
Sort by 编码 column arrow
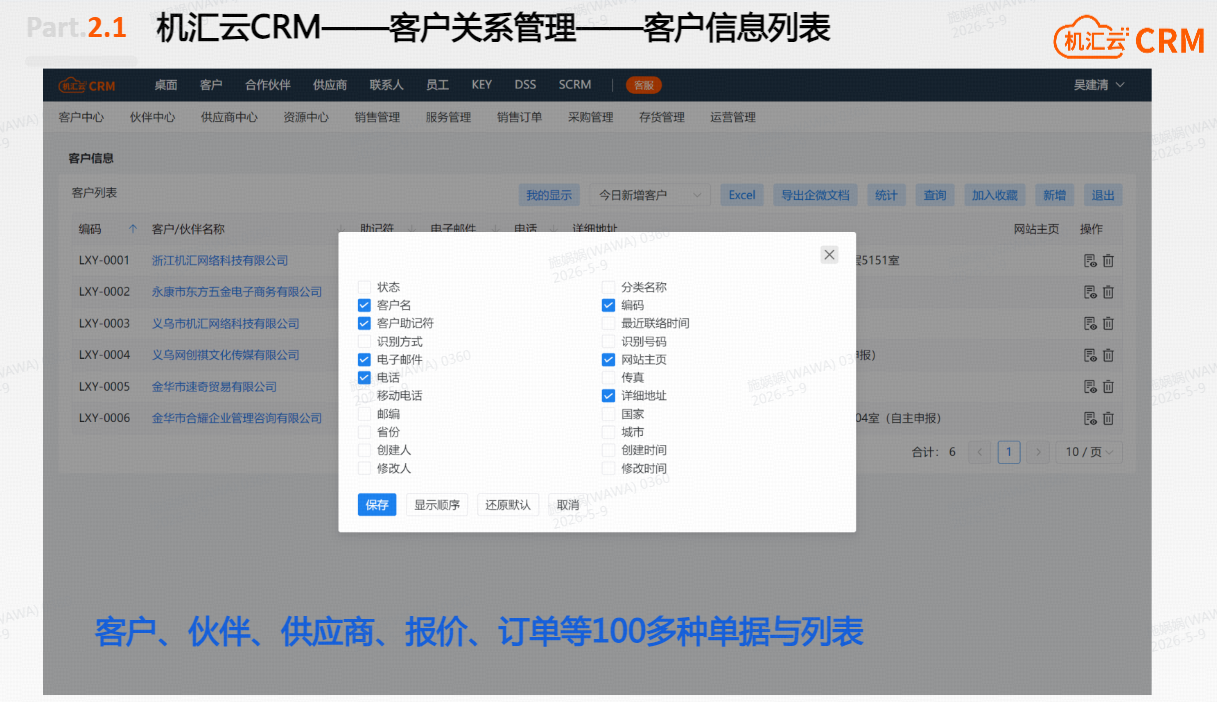tap(133, 229)
